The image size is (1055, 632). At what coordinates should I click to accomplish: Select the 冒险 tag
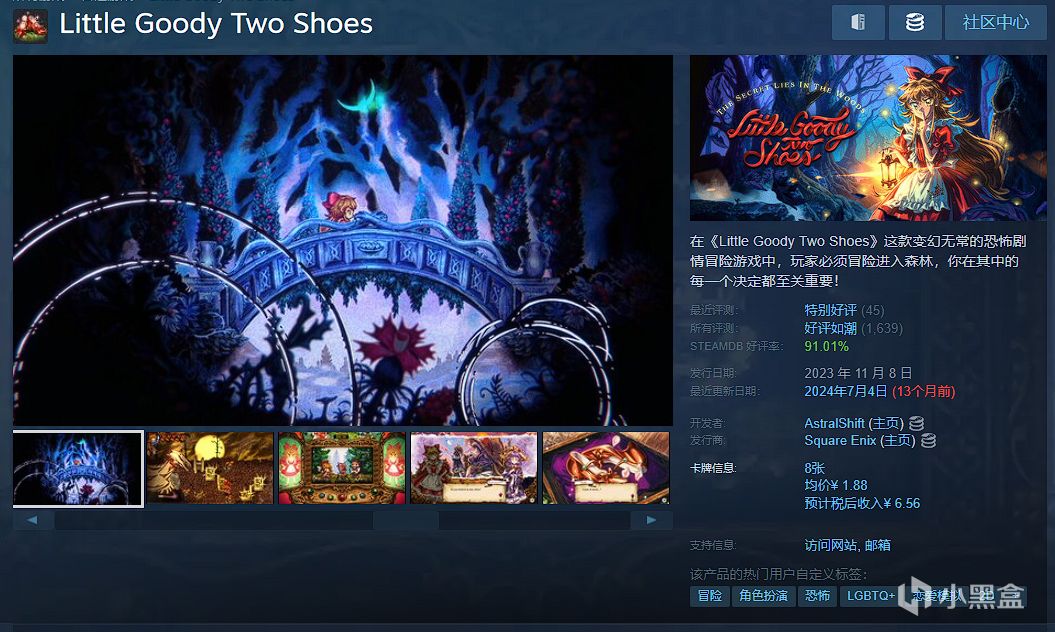coord(710,596)
